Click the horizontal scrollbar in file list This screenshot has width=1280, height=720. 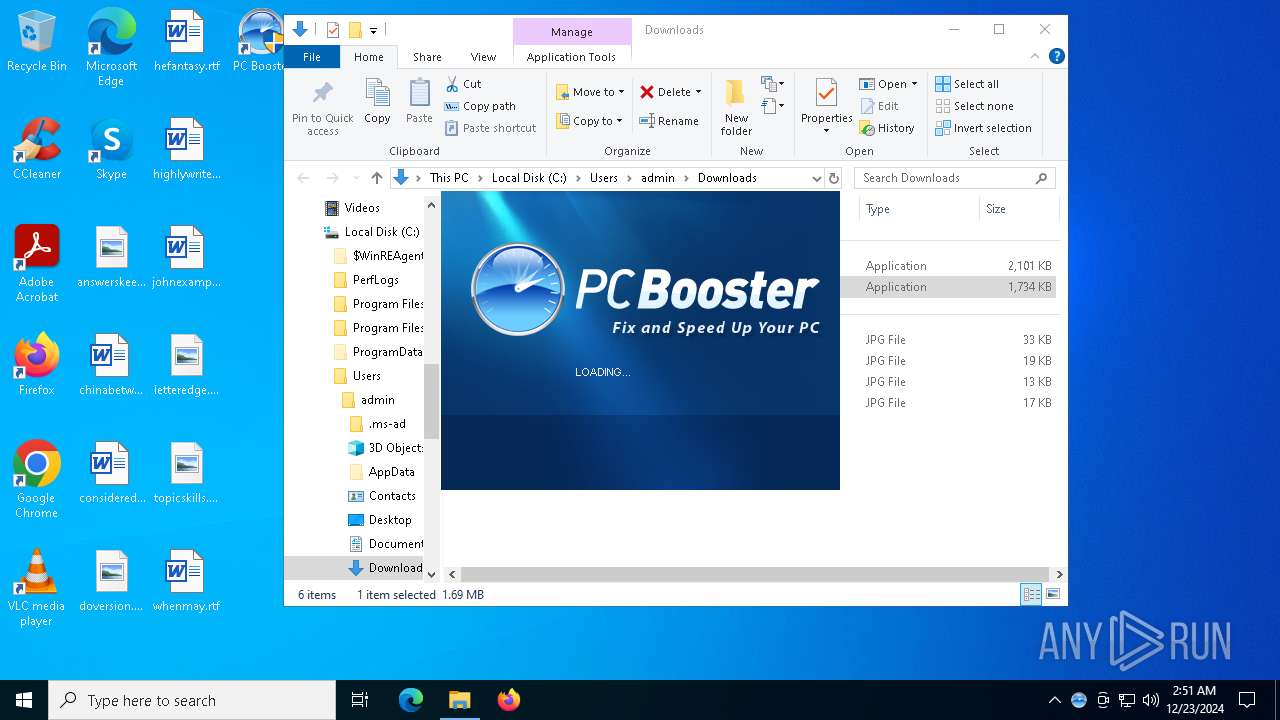coord(757,574)
